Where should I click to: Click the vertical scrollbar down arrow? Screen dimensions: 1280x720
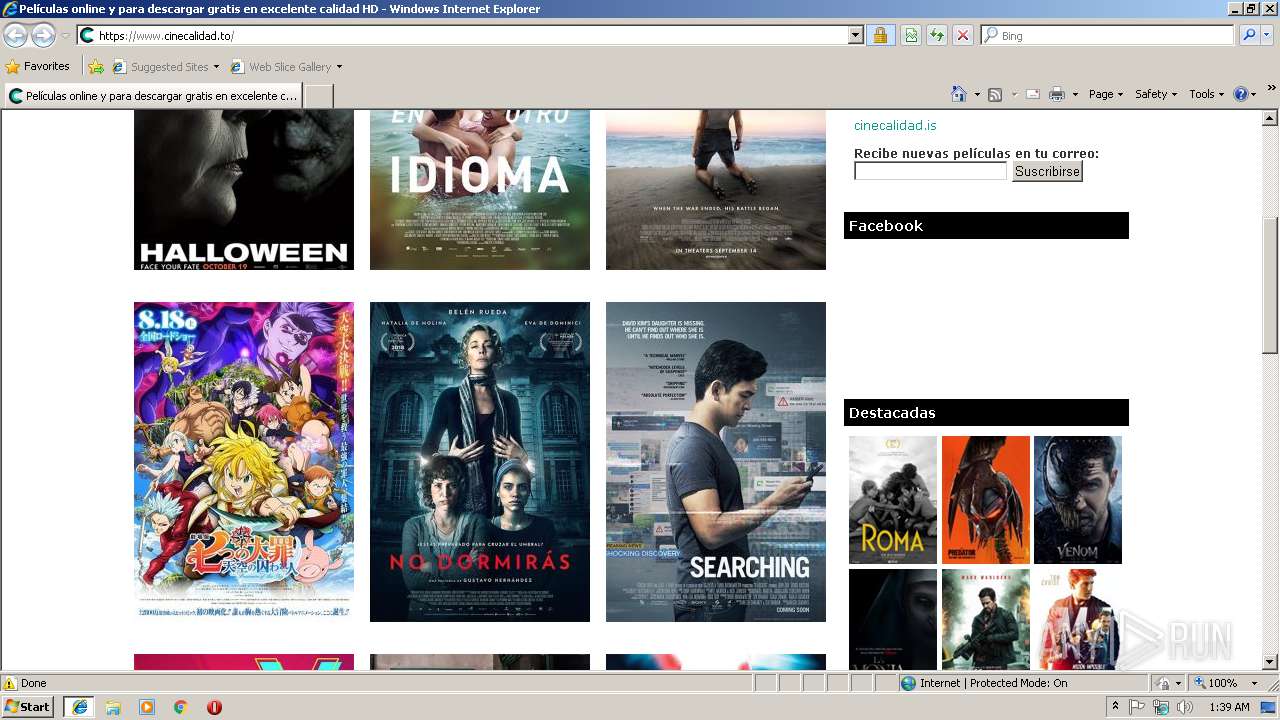pyautogui.click(x=1270, y=662)
